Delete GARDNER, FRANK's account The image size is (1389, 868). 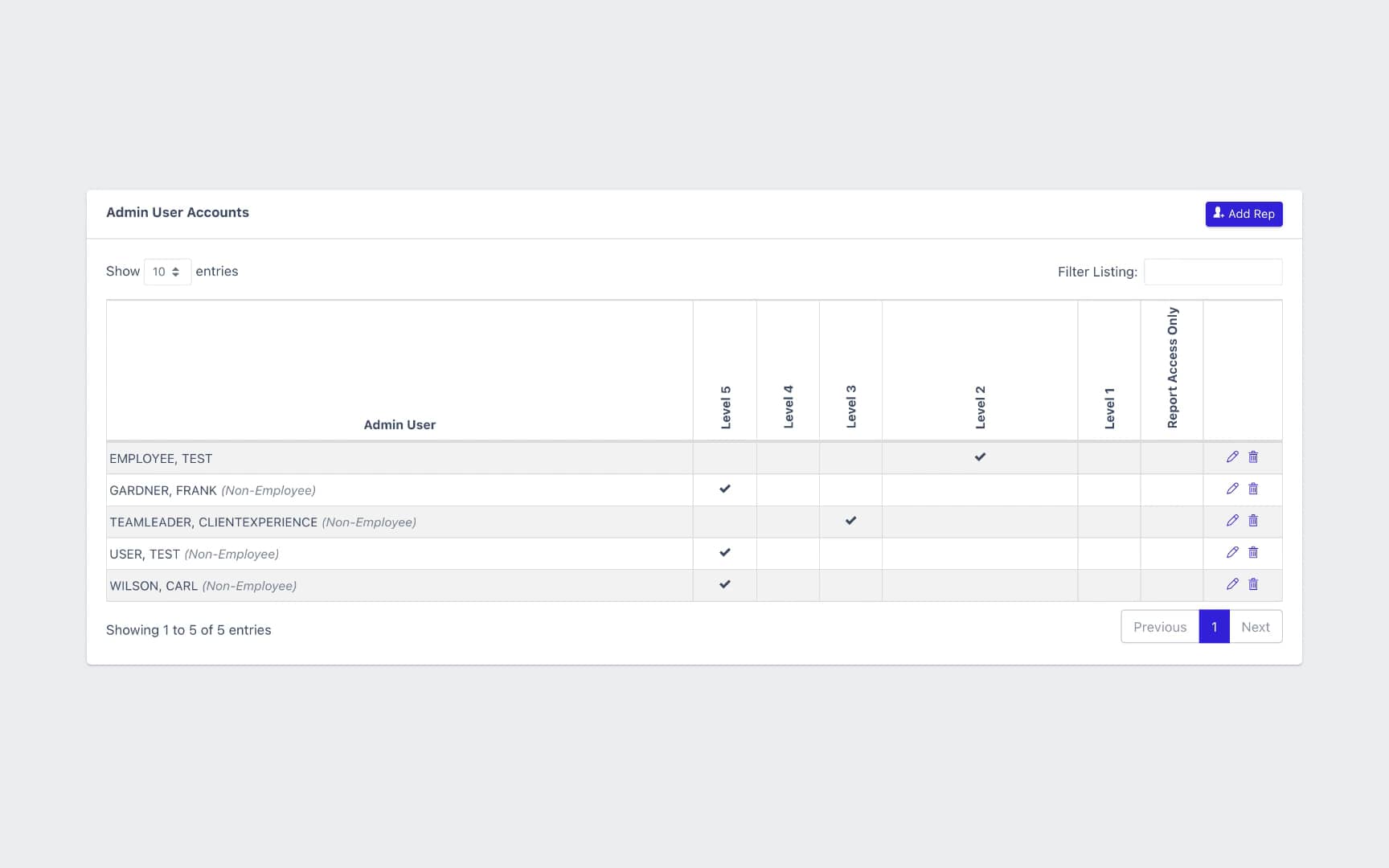[1253, 489]
